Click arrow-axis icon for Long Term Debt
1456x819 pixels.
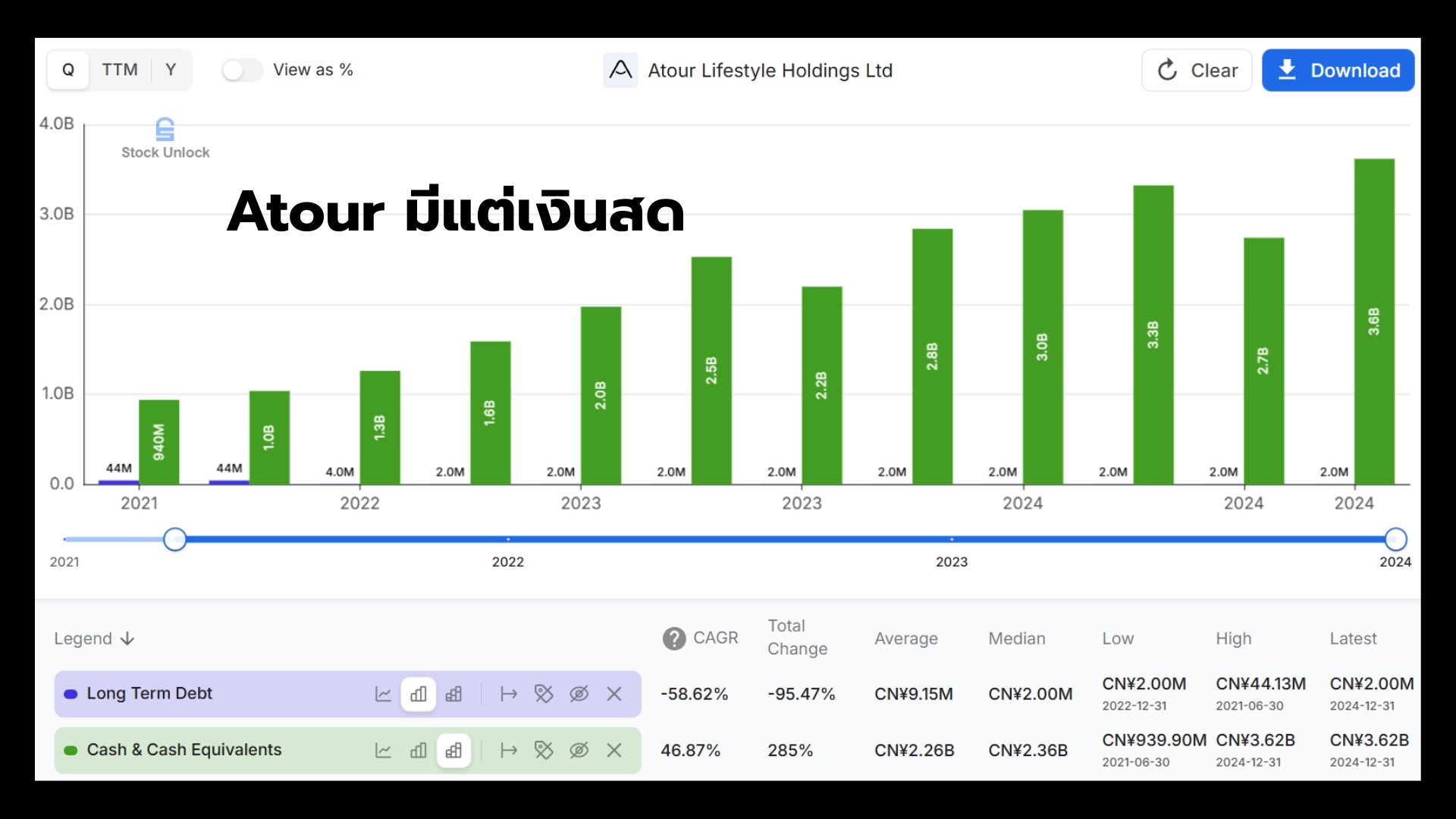pyautogui.click(x=508, y=694)
